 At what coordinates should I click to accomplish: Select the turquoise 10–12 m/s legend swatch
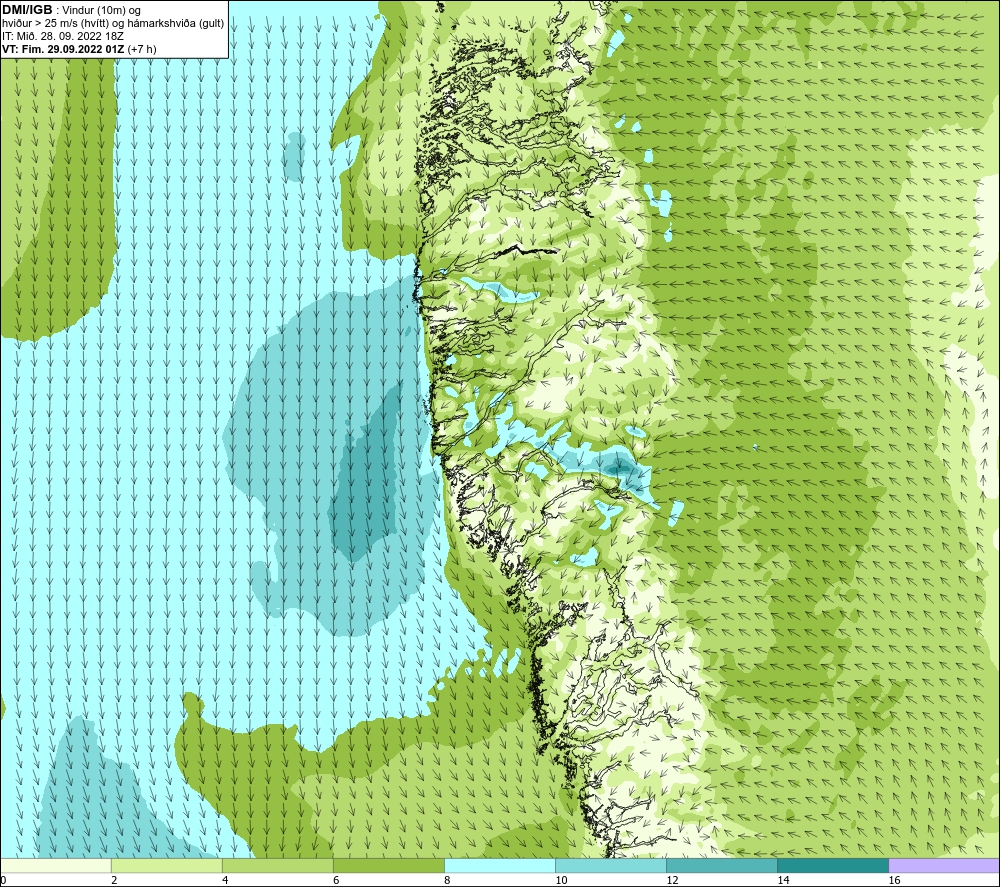(x=610, y=865)
